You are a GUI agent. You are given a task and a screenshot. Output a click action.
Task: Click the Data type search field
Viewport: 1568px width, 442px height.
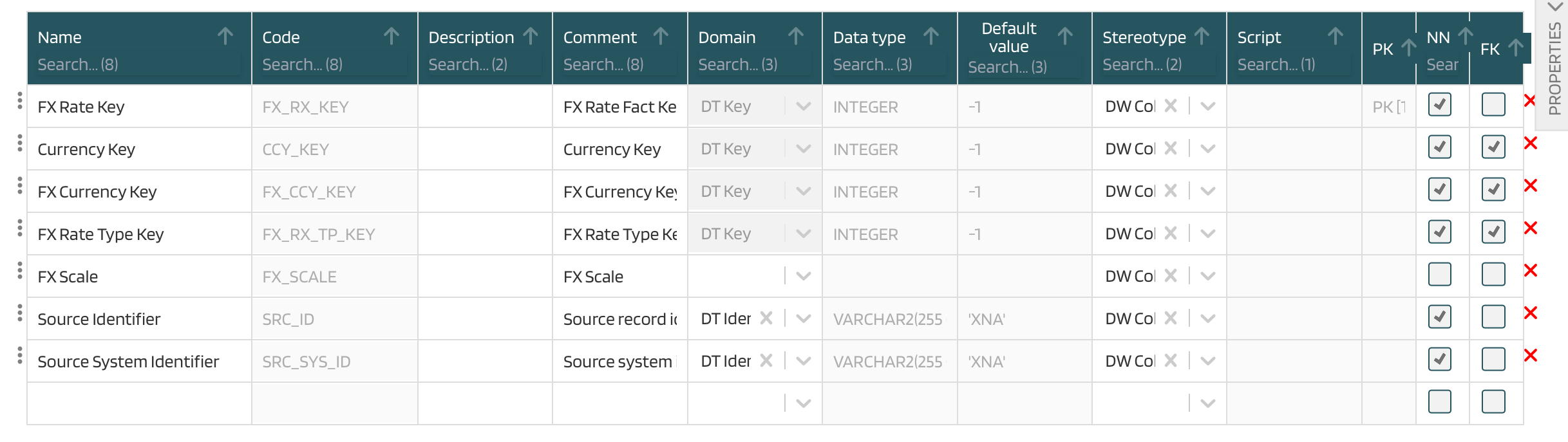click(889, 64)
